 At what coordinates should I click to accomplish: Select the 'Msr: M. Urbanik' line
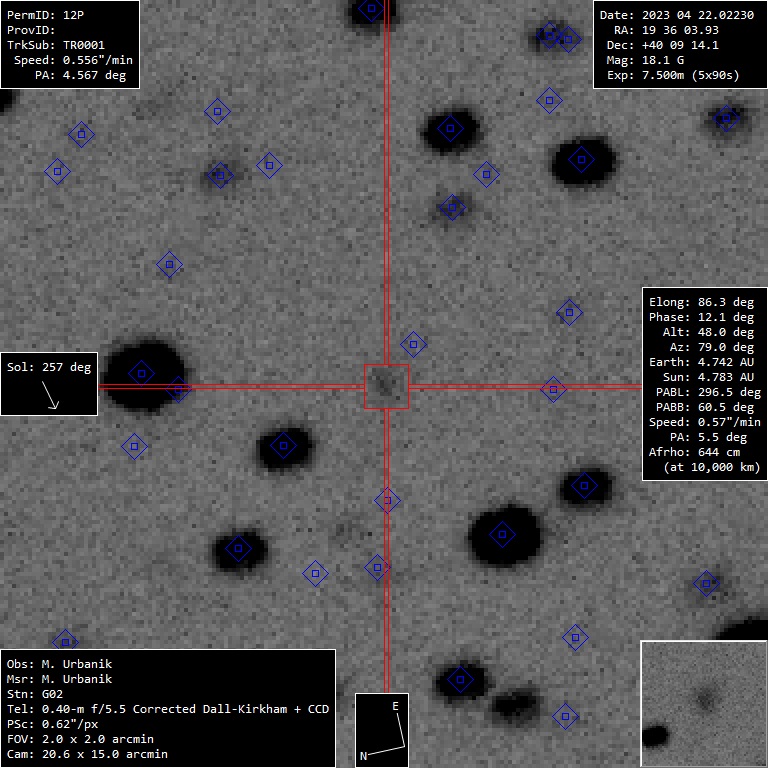click(x=59, y=679)
